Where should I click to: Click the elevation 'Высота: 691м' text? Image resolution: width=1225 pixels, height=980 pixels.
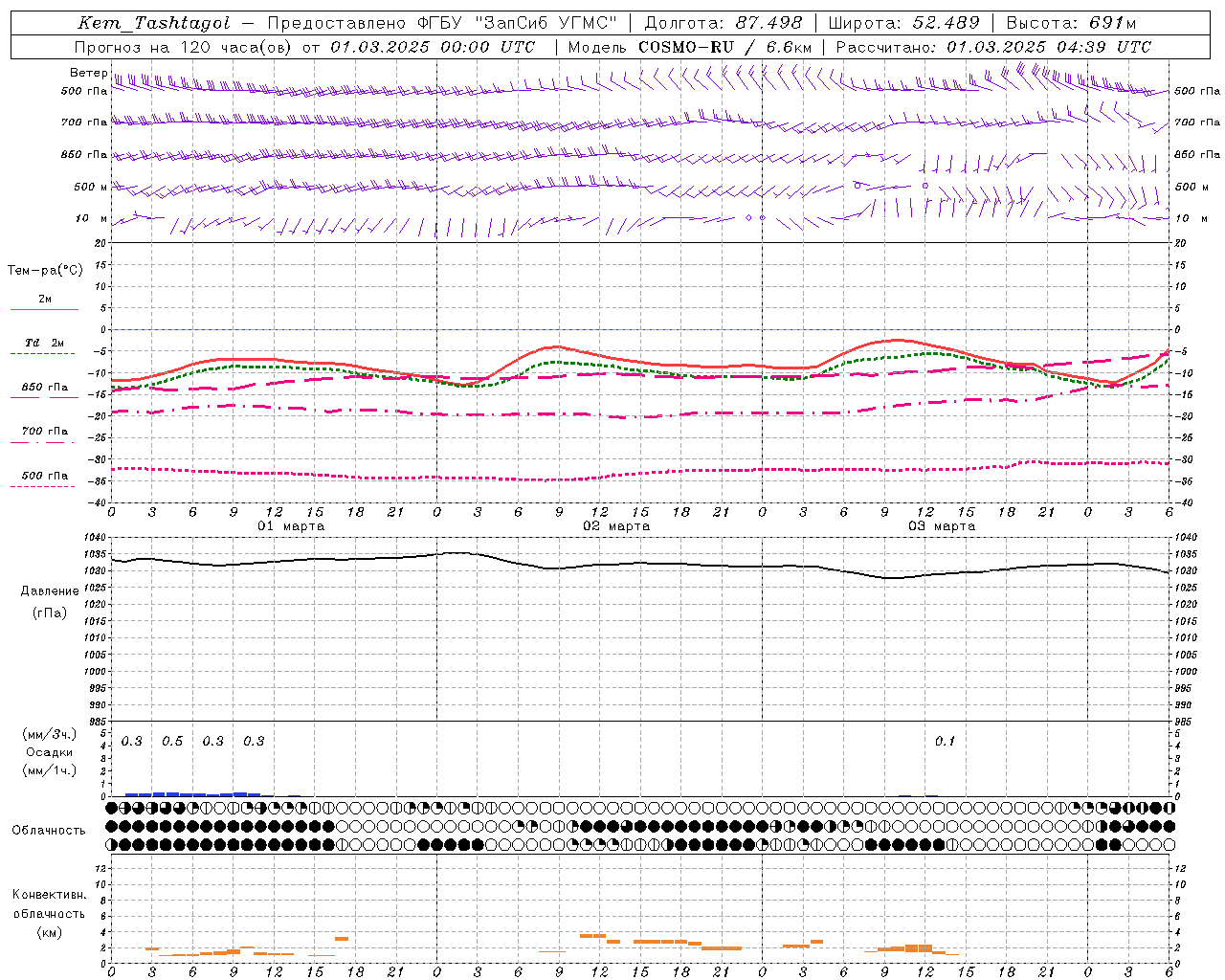1071,23
